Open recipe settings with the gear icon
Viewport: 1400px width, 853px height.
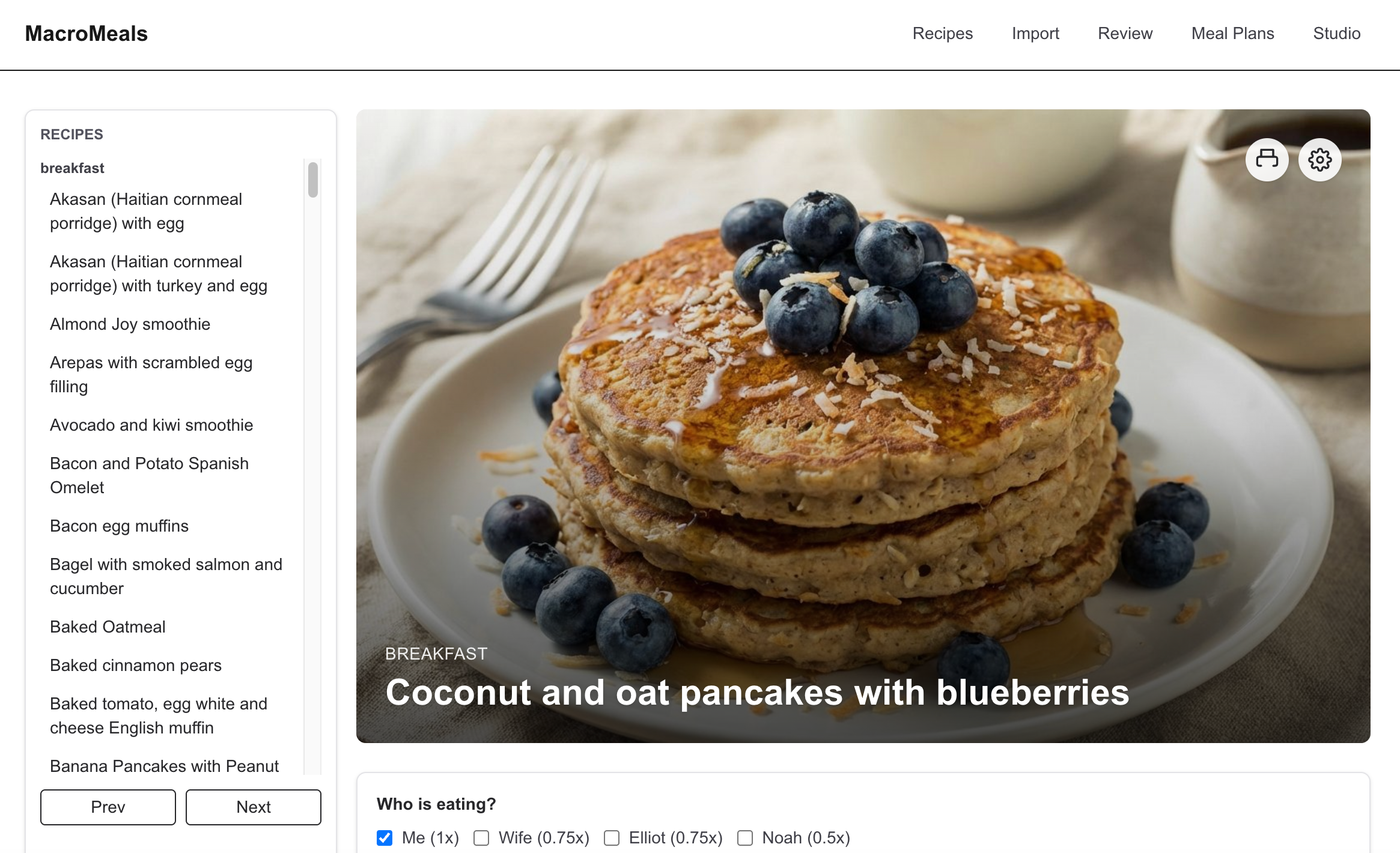click(1319, 159)
